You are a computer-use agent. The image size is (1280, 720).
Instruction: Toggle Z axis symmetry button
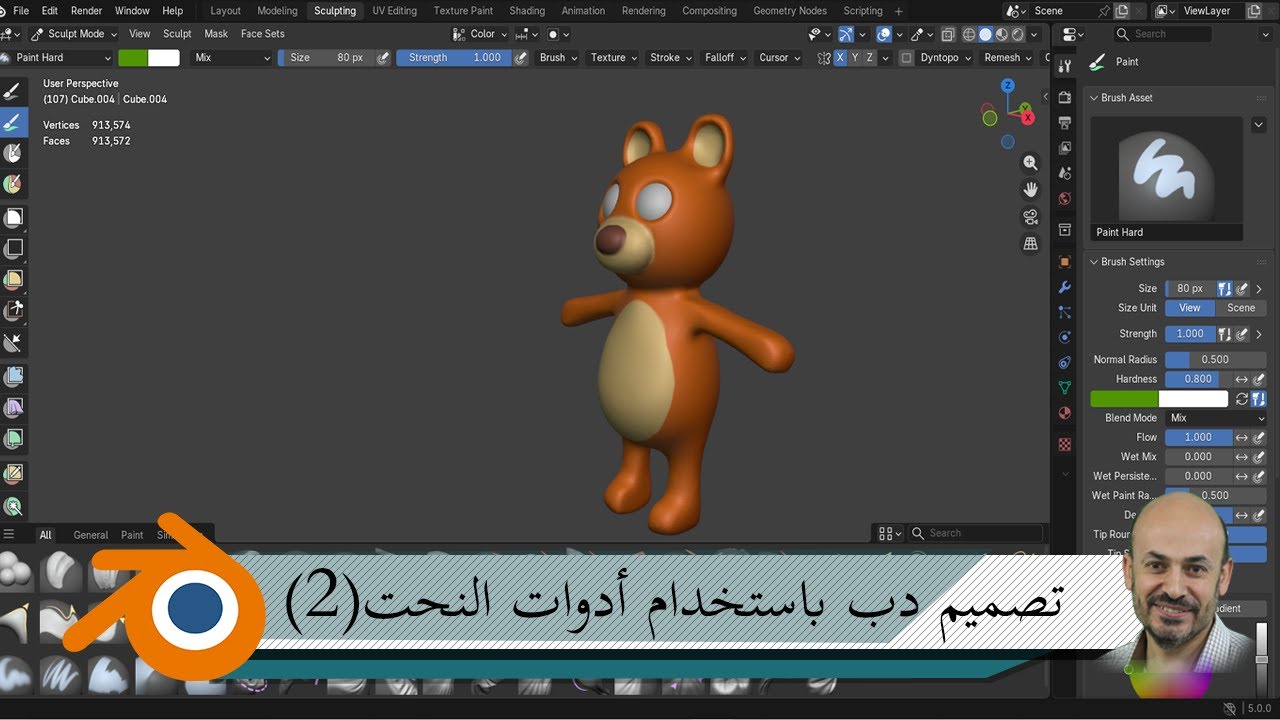[x=870, y=58]
